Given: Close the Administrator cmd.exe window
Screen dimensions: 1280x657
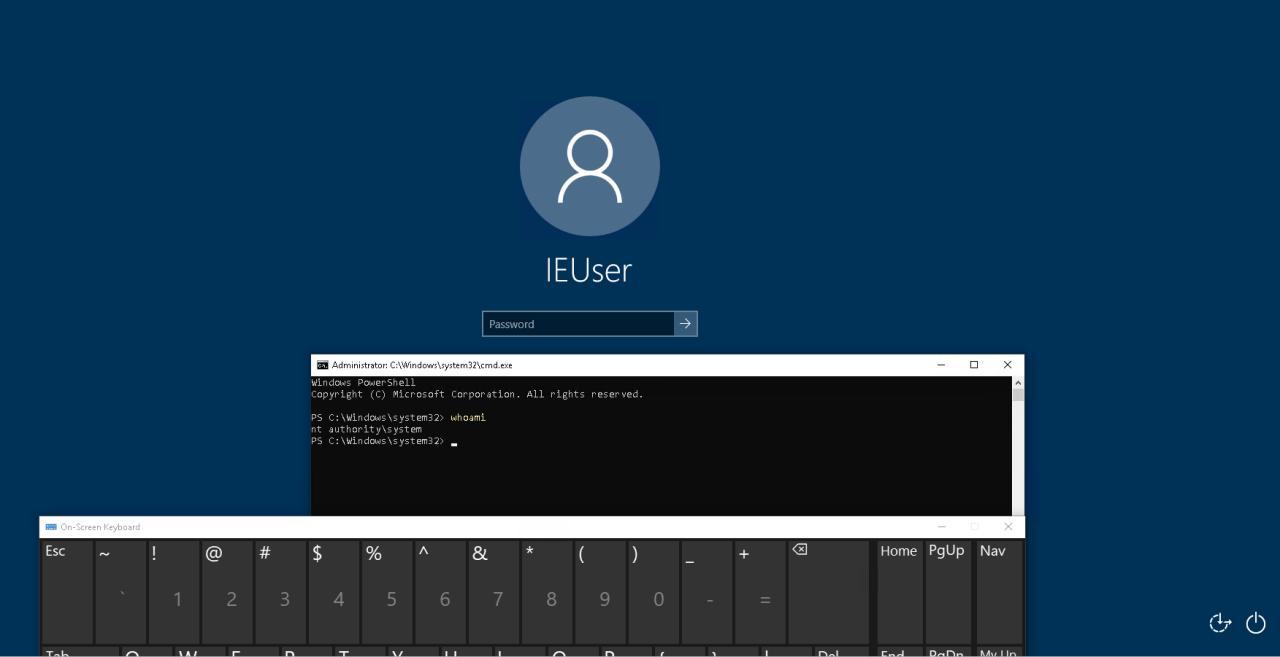Looking at the screenshot, I should tap(1007, 365).
